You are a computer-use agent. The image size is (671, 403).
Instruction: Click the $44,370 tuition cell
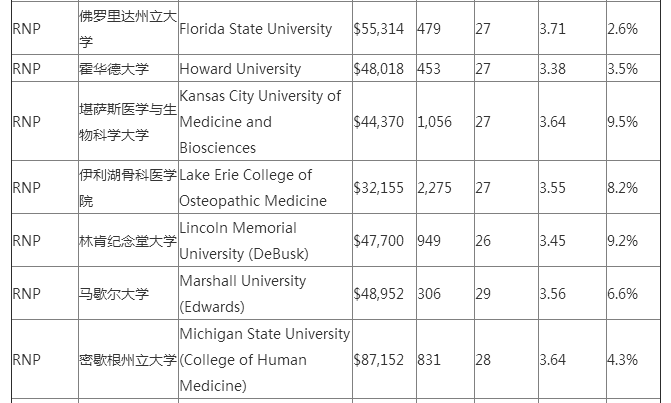(x=379, y=122)
